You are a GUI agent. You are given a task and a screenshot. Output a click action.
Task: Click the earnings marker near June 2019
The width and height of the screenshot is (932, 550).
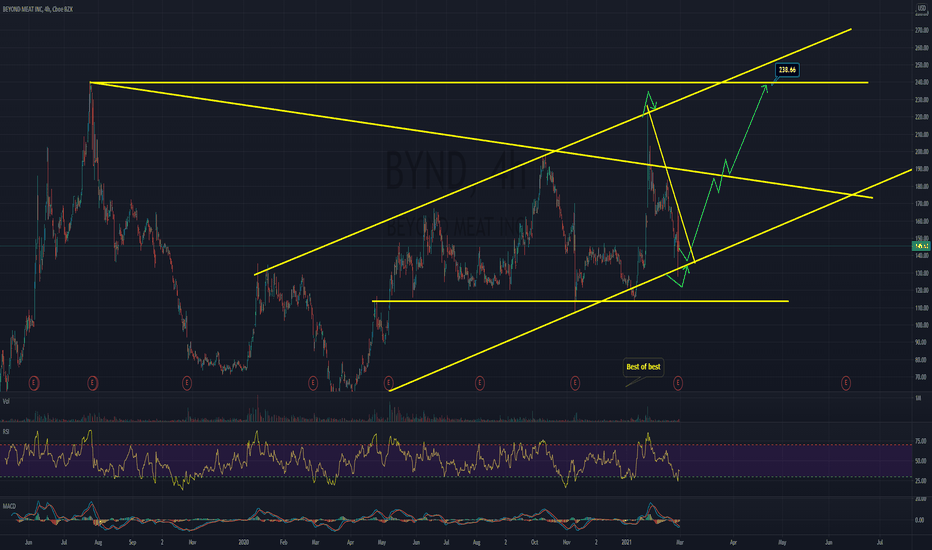pyautogui.click(x=34, y=384)
